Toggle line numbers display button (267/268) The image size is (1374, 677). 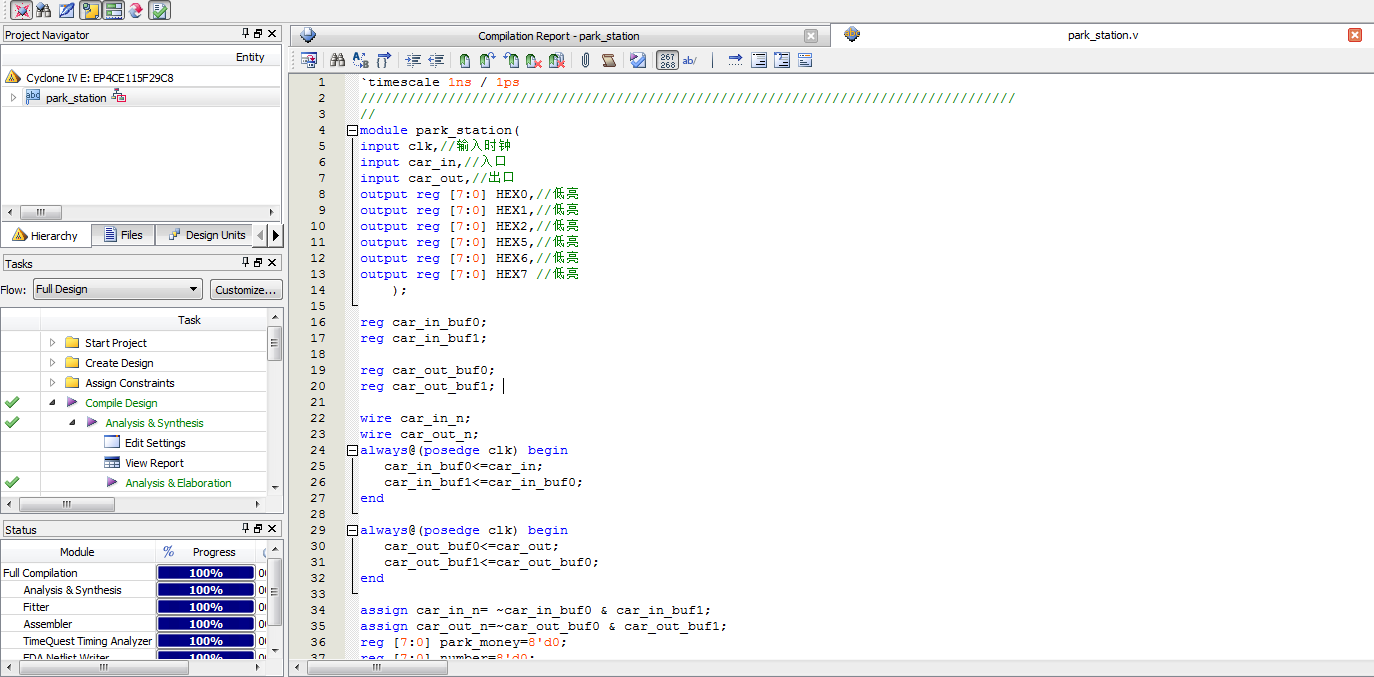pos(667,61)
